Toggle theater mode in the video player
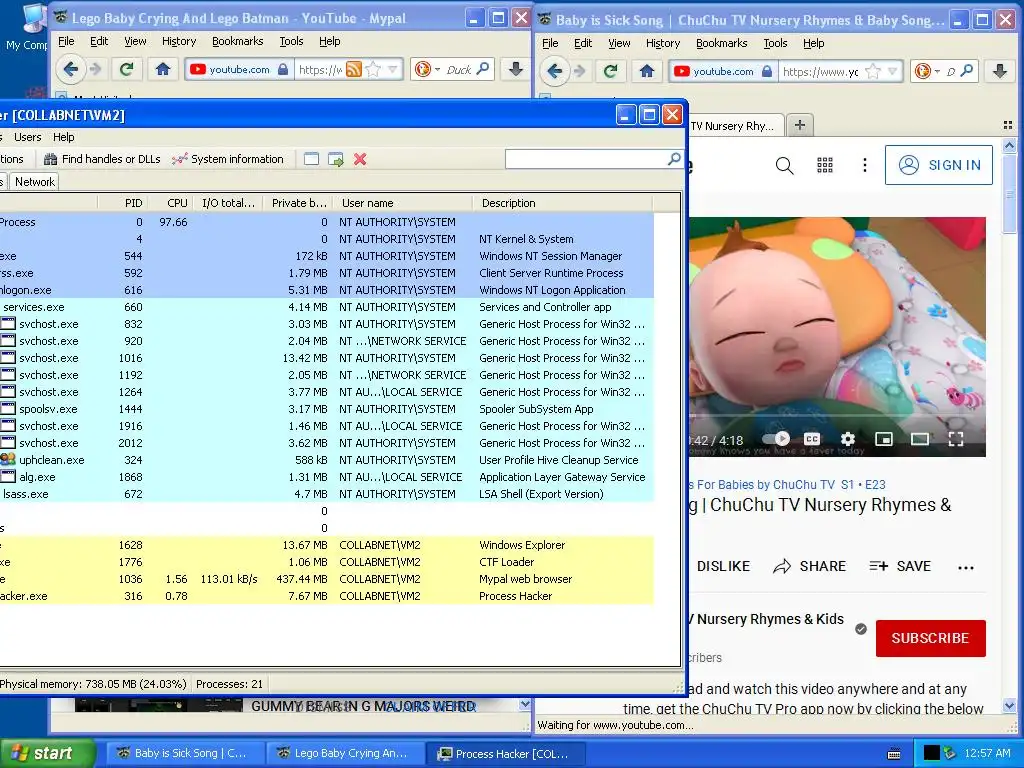The width and height of the screenshot is (1024, 768). 920,439
